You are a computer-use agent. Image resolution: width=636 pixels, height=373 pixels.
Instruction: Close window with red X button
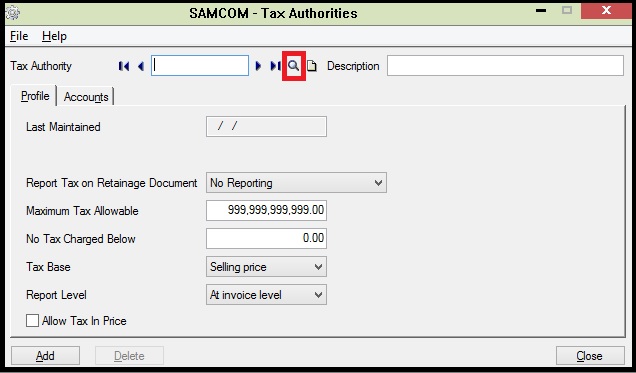[x=606, y=11]
